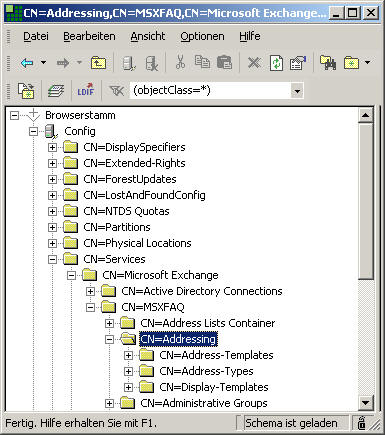Click the vertical scrollbar thumb
Viewport: 385px width, 435px height.
[x=366, y=201]
